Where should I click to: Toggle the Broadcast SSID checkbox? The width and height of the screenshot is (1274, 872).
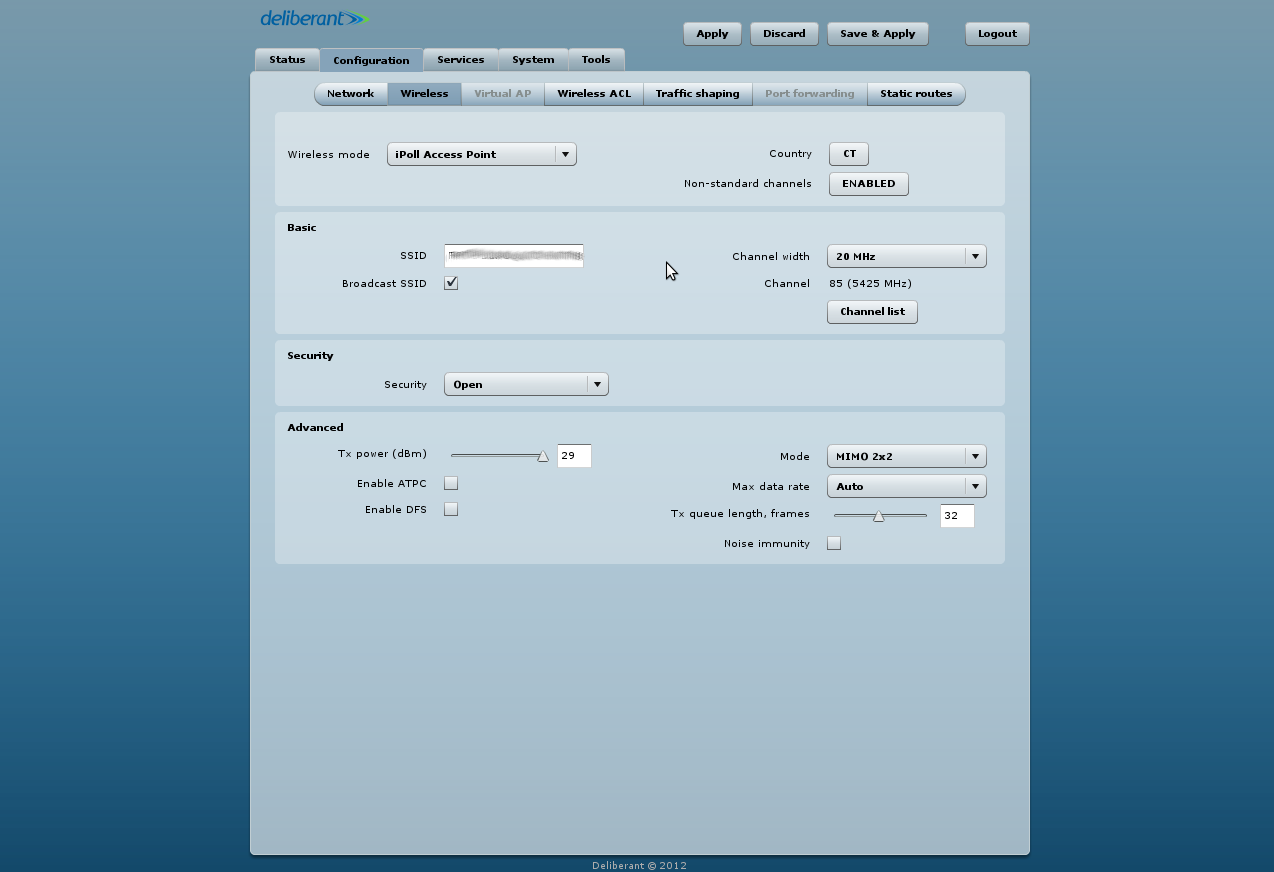(x=451, y=283)
